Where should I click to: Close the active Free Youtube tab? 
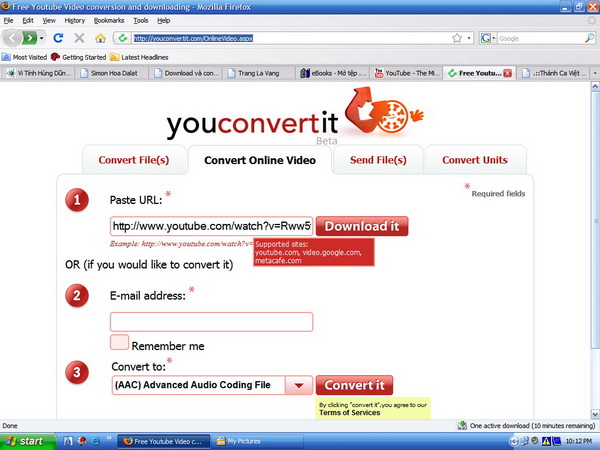pyautogui.click(x=507, y=73)
